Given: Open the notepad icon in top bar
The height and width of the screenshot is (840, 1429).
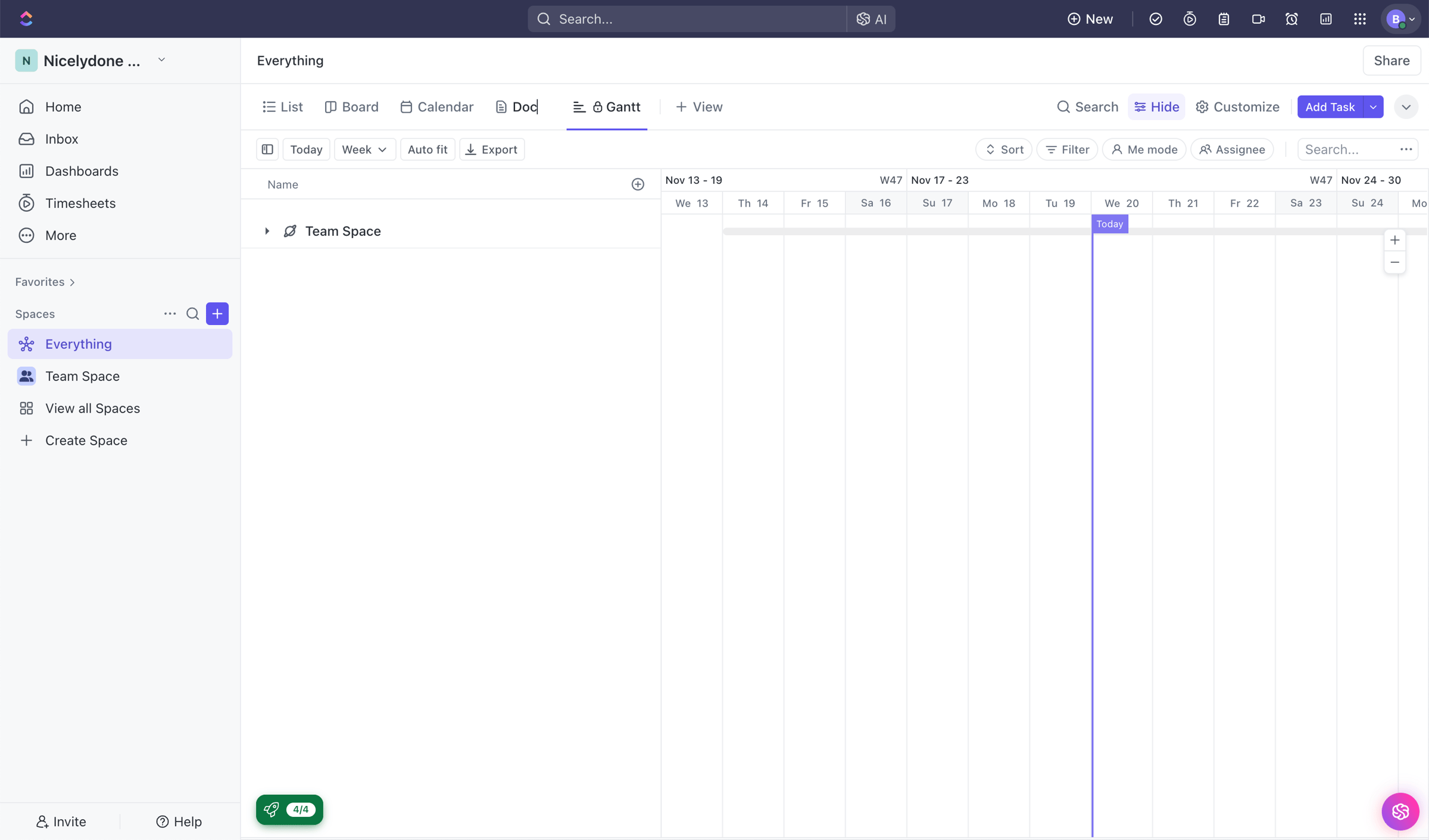Looking at the screenshot, I should 1224,19.
